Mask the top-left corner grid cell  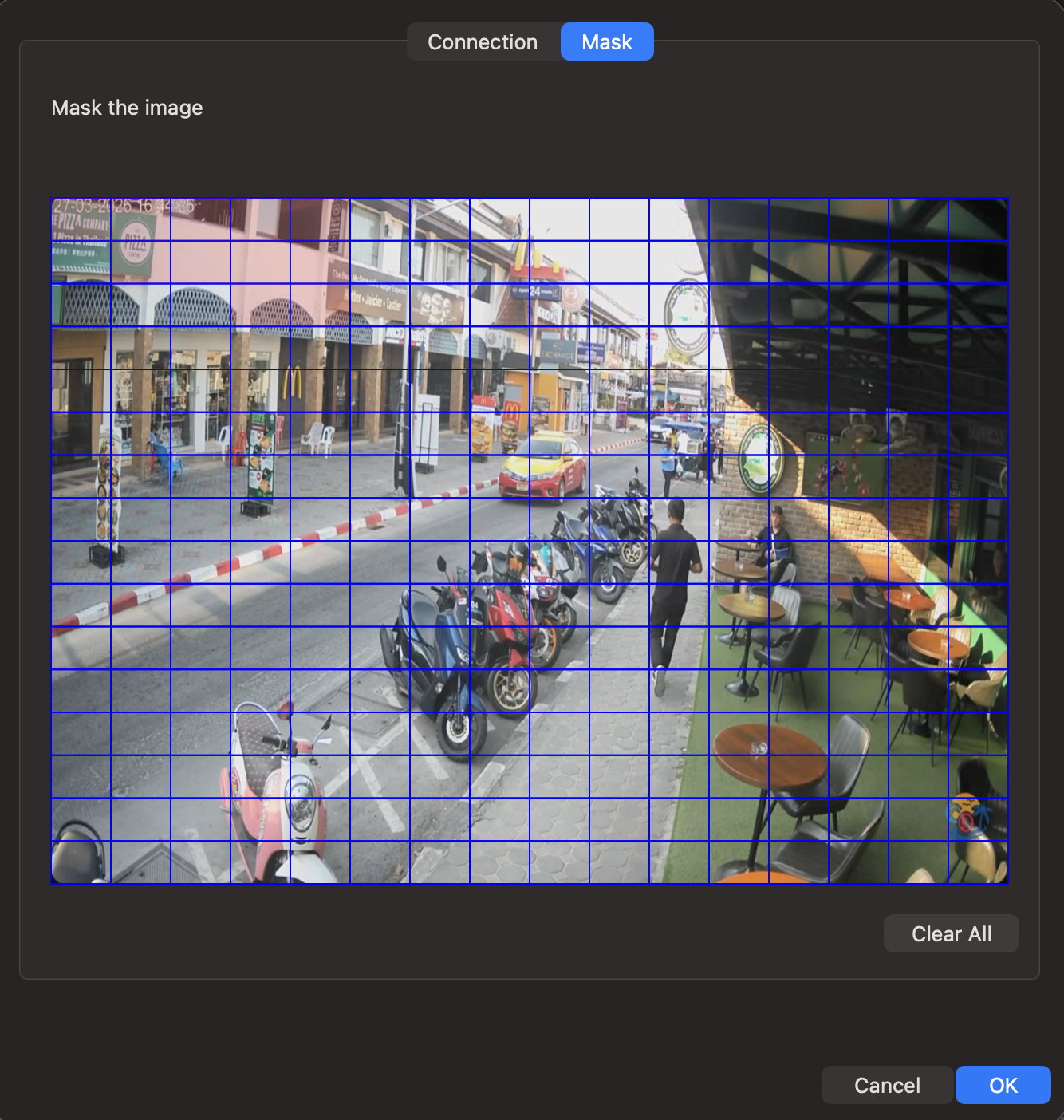[x=80, y=219]
